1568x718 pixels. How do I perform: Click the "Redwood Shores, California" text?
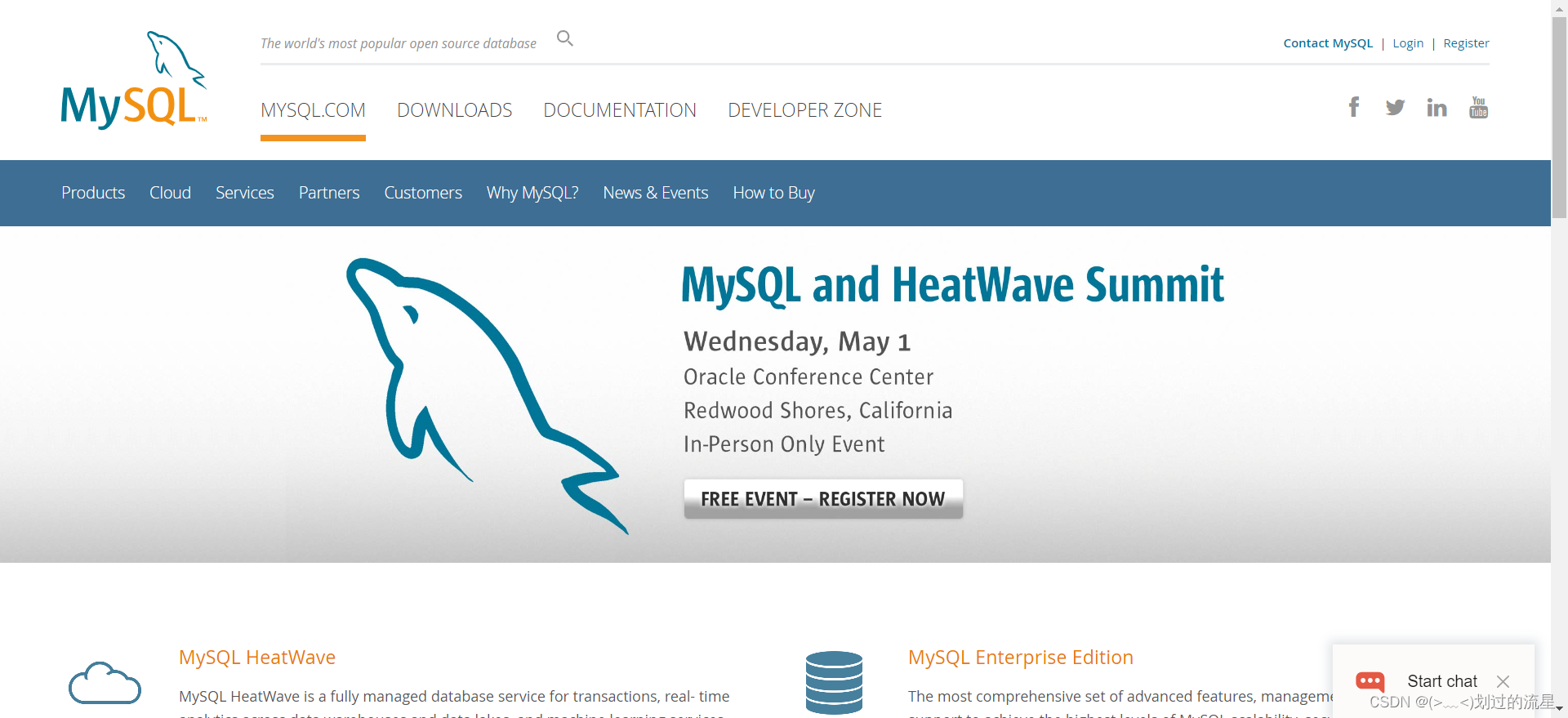(x=818, y=410)
